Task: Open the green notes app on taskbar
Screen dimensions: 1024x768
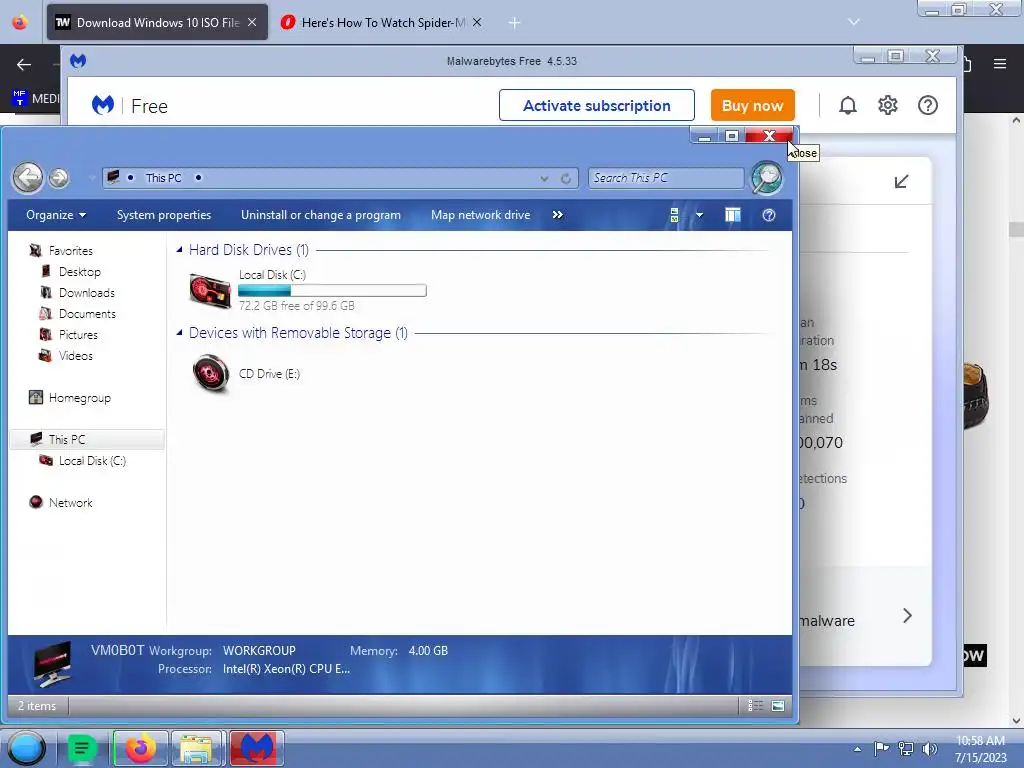Action: coord(82,748)
